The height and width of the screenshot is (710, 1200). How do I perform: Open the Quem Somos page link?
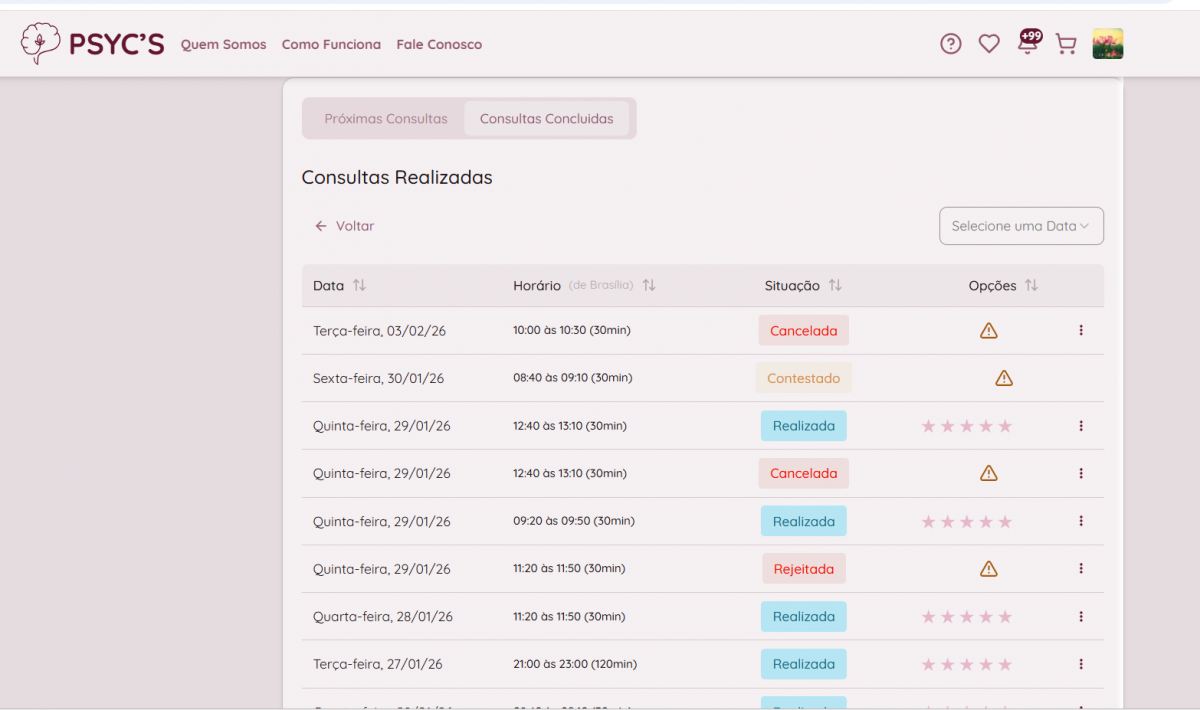[x=223, y=45]
